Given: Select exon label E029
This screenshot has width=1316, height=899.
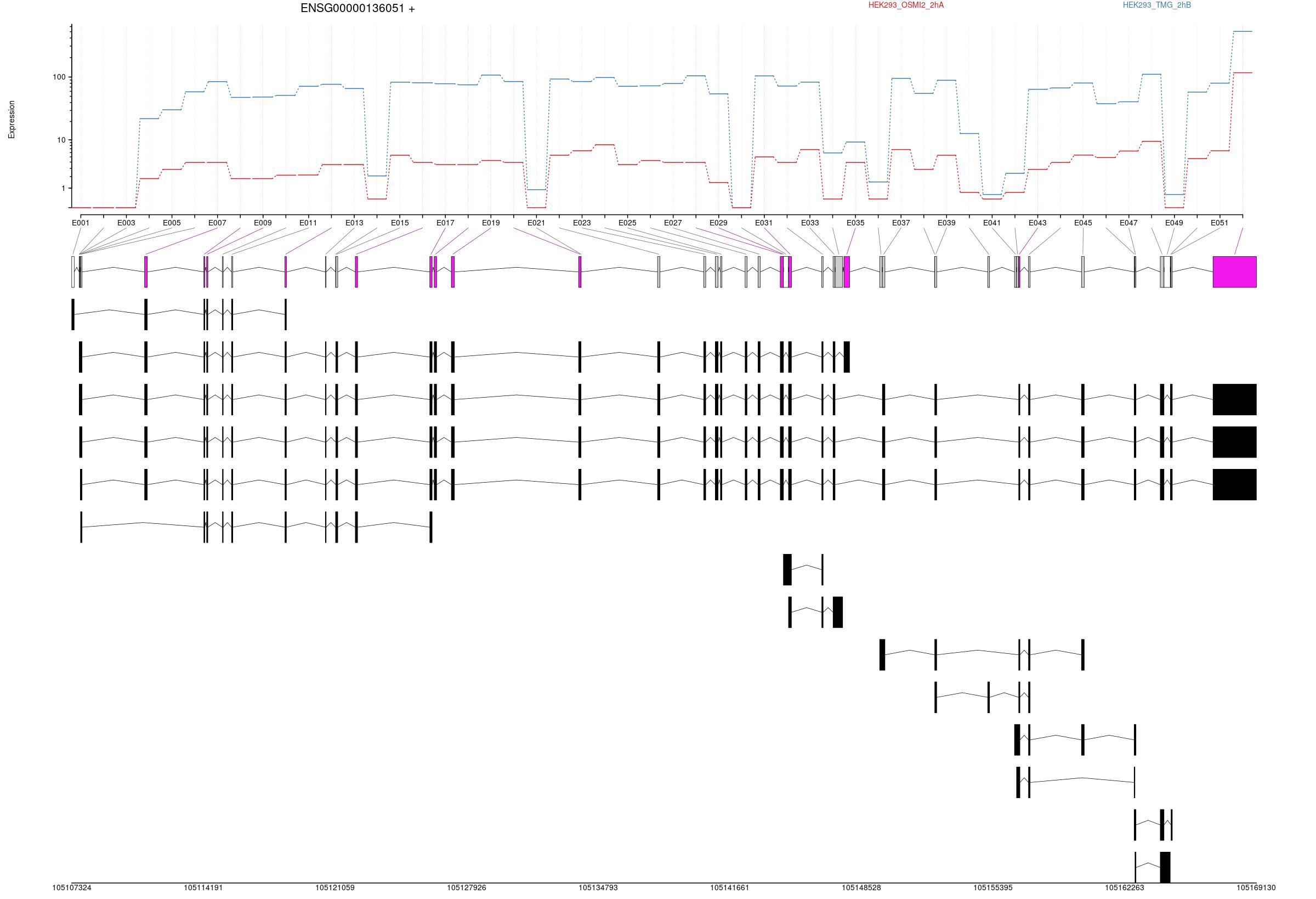Looking at the screenshot, I should tap(718, 223).
